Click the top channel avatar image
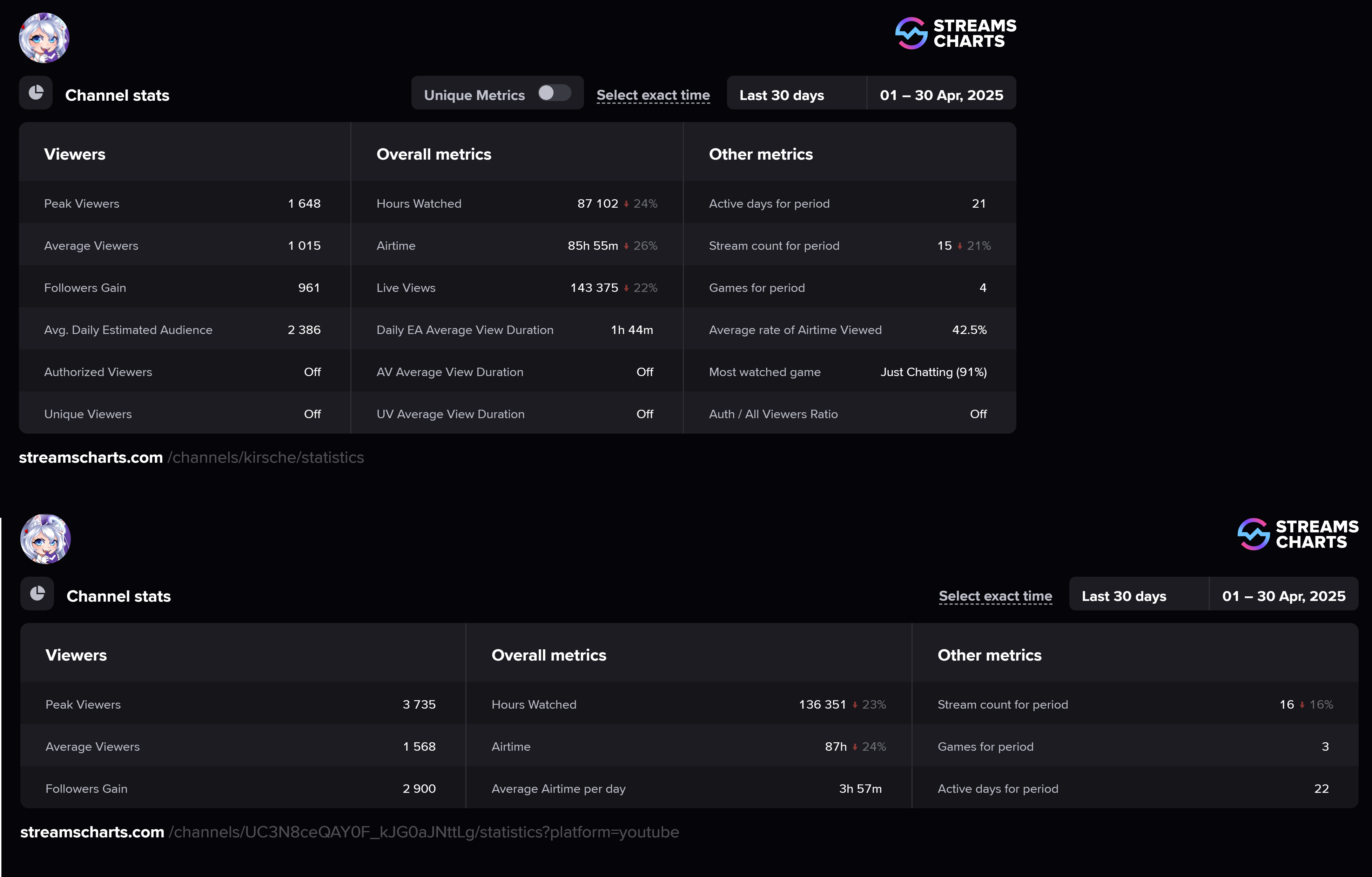Image resolution: width=1372 pixels, height=877 pixels. coord(44,38)
